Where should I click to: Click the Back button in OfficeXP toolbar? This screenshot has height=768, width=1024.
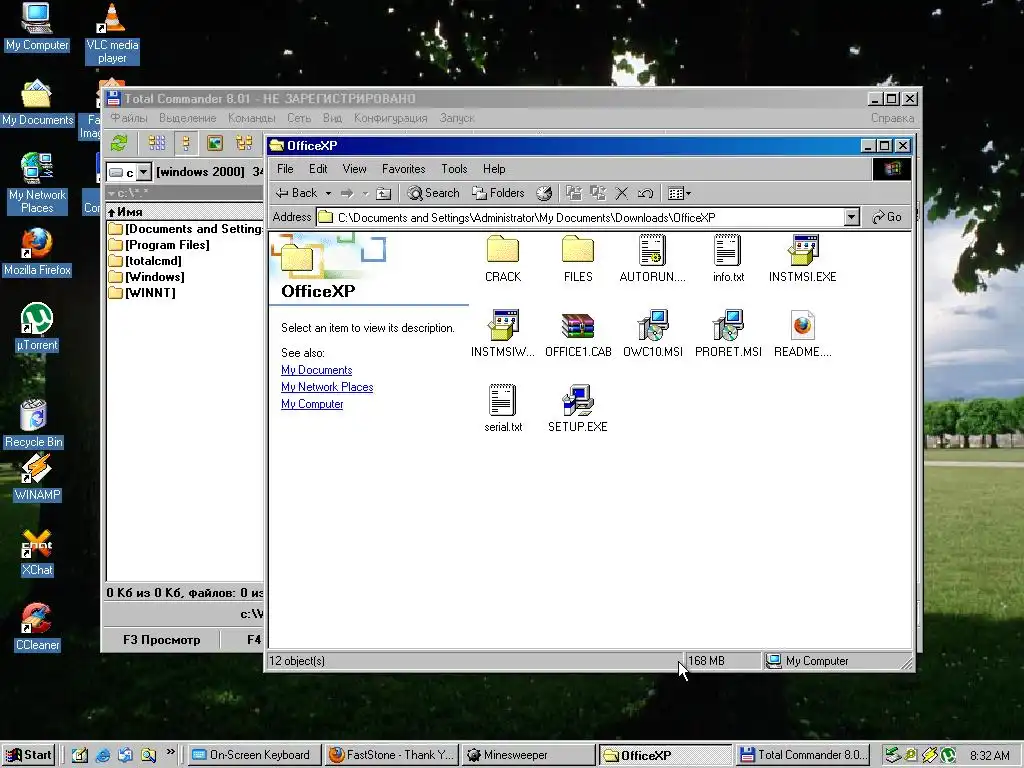[296, 193]
